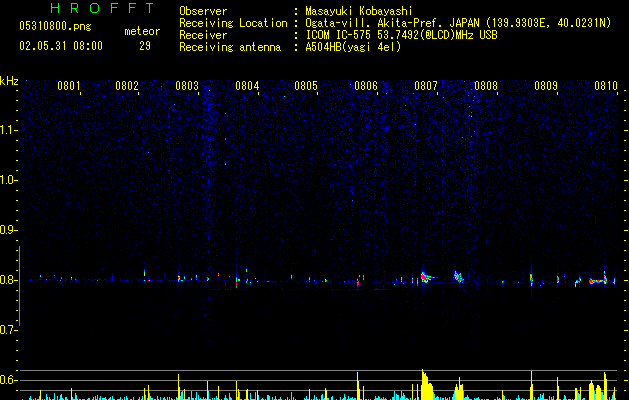
Task: Click the 0801 time marker
Action: click(x=68, y=86)
